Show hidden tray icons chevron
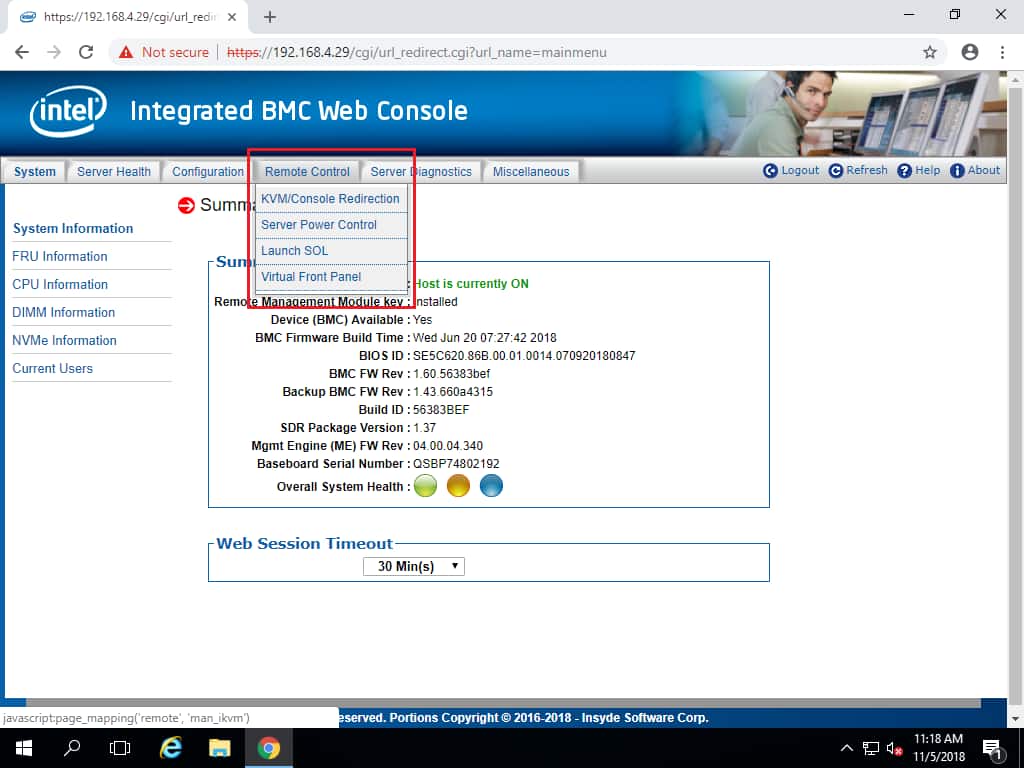This screenshot has height=768, width=1024. click(846, 748)
